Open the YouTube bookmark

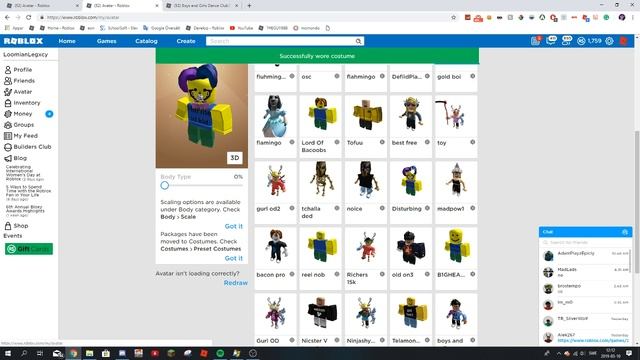click(241, 28)
